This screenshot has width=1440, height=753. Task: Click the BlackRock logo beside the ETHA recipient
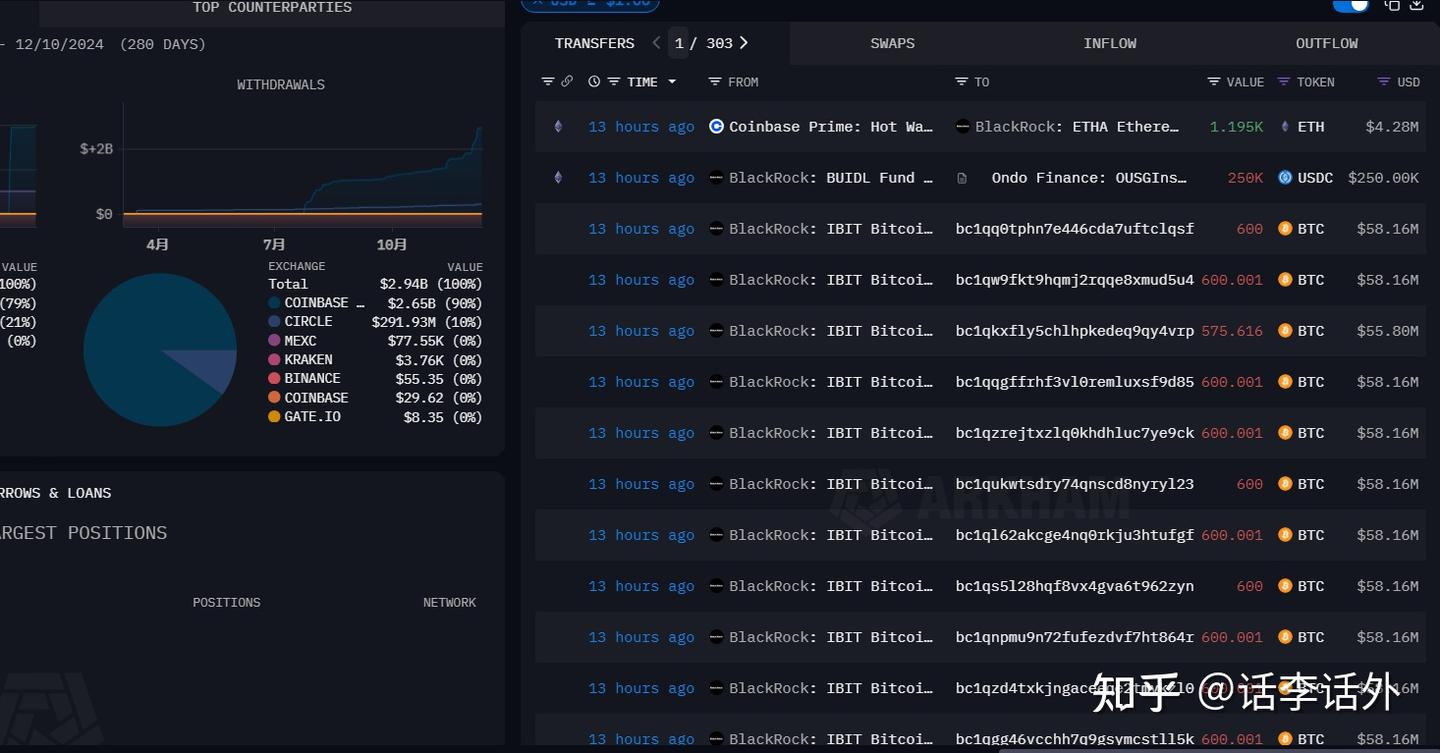click(x=963, y=127)
